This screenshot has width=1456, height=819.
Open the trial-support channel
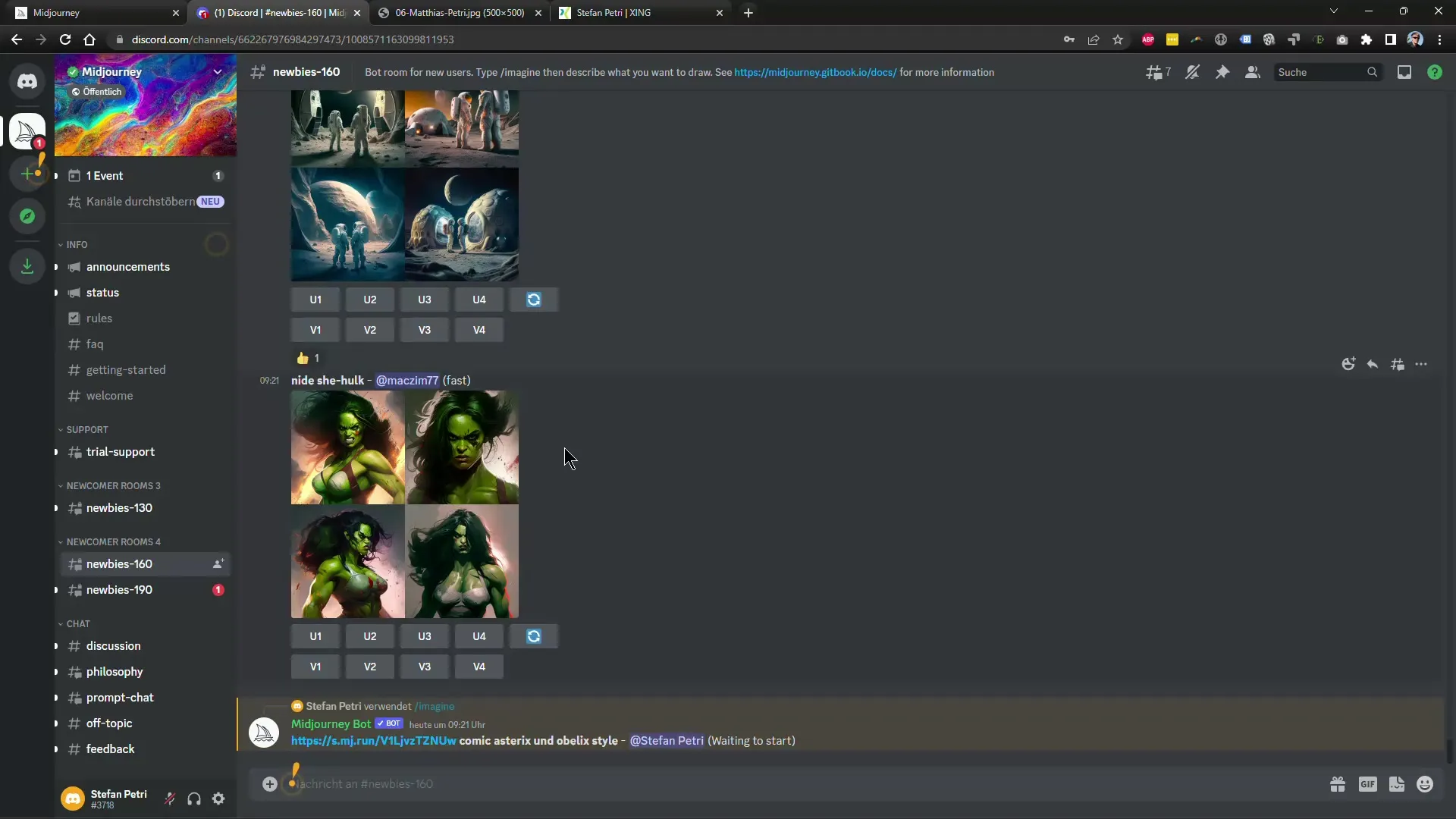[x=145, y=452]
